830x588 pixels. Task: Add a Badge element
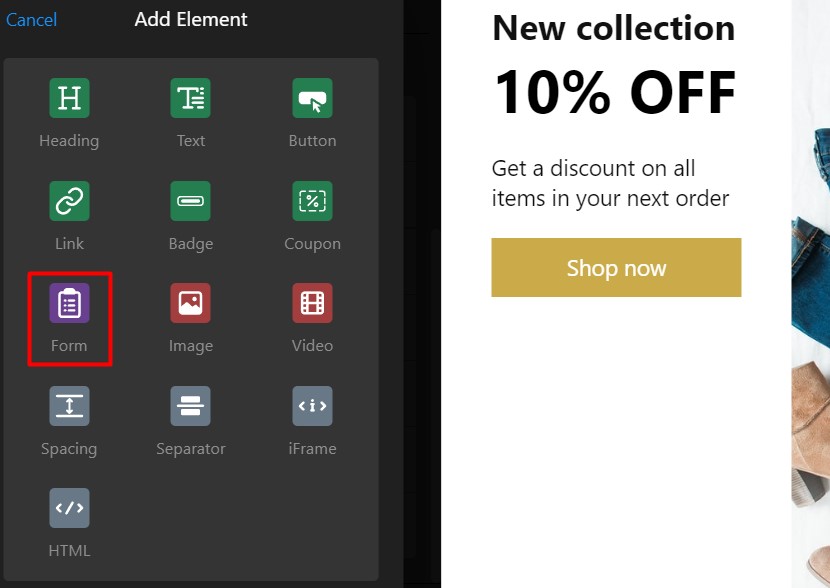pos(190,216)
